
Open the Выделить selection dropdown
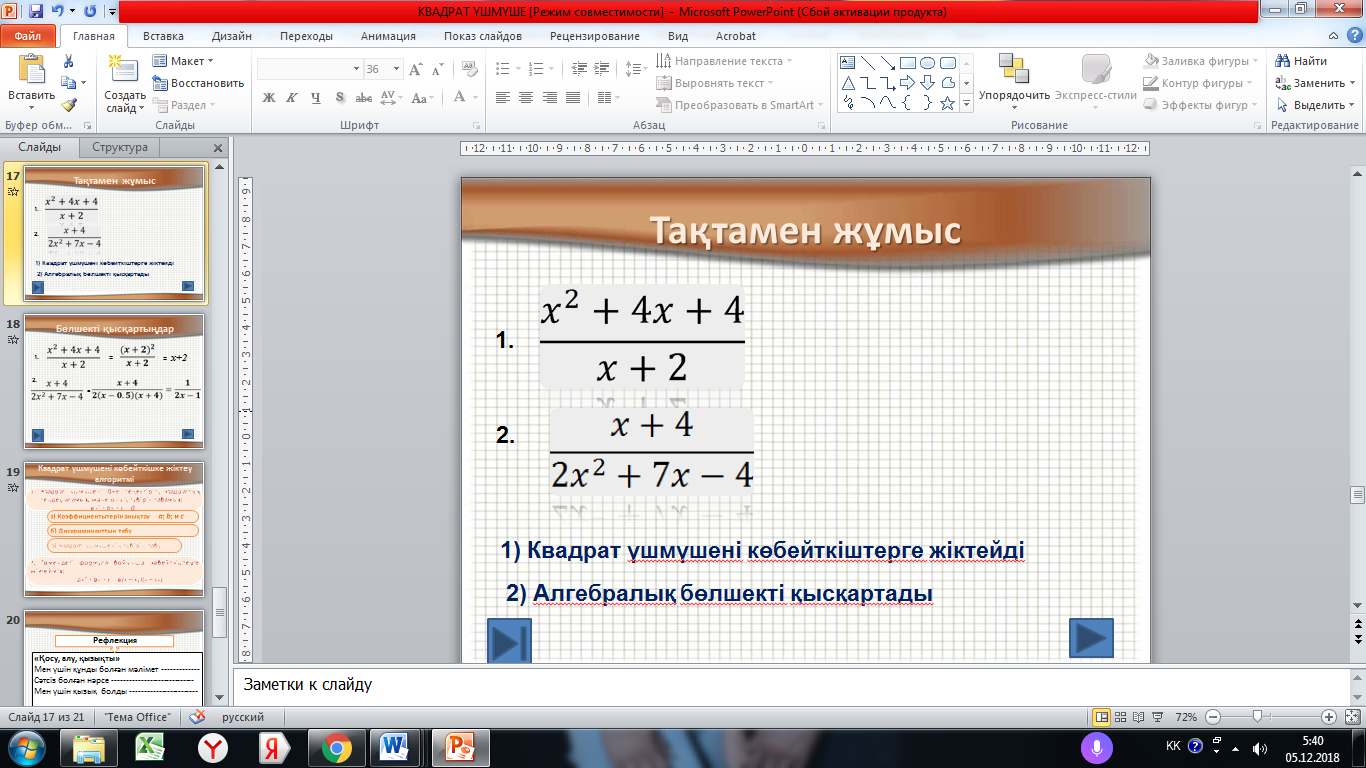1318,105
